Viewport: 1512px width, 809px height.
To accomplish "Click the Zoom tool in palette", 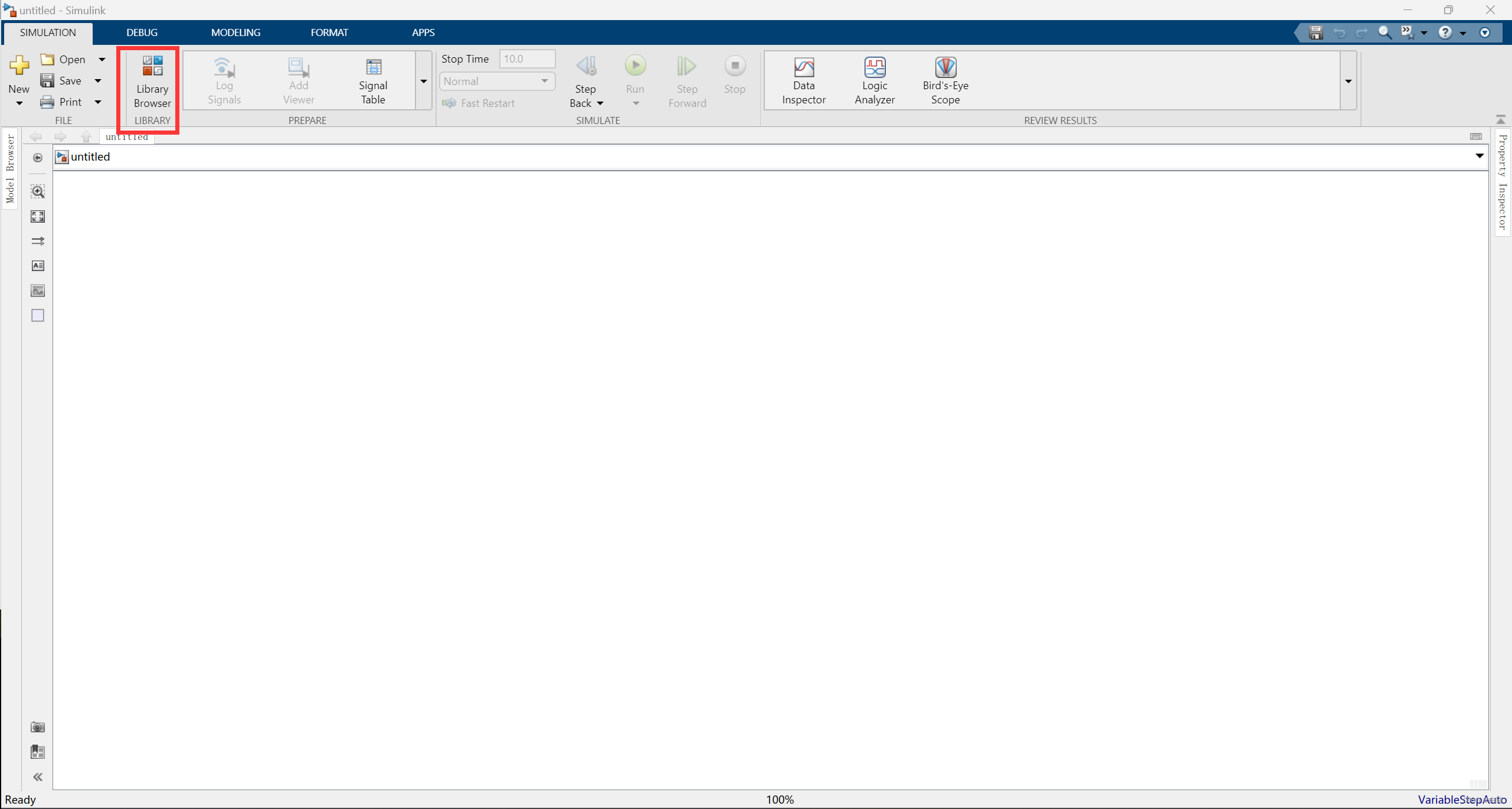I will (x=38, y=191).
